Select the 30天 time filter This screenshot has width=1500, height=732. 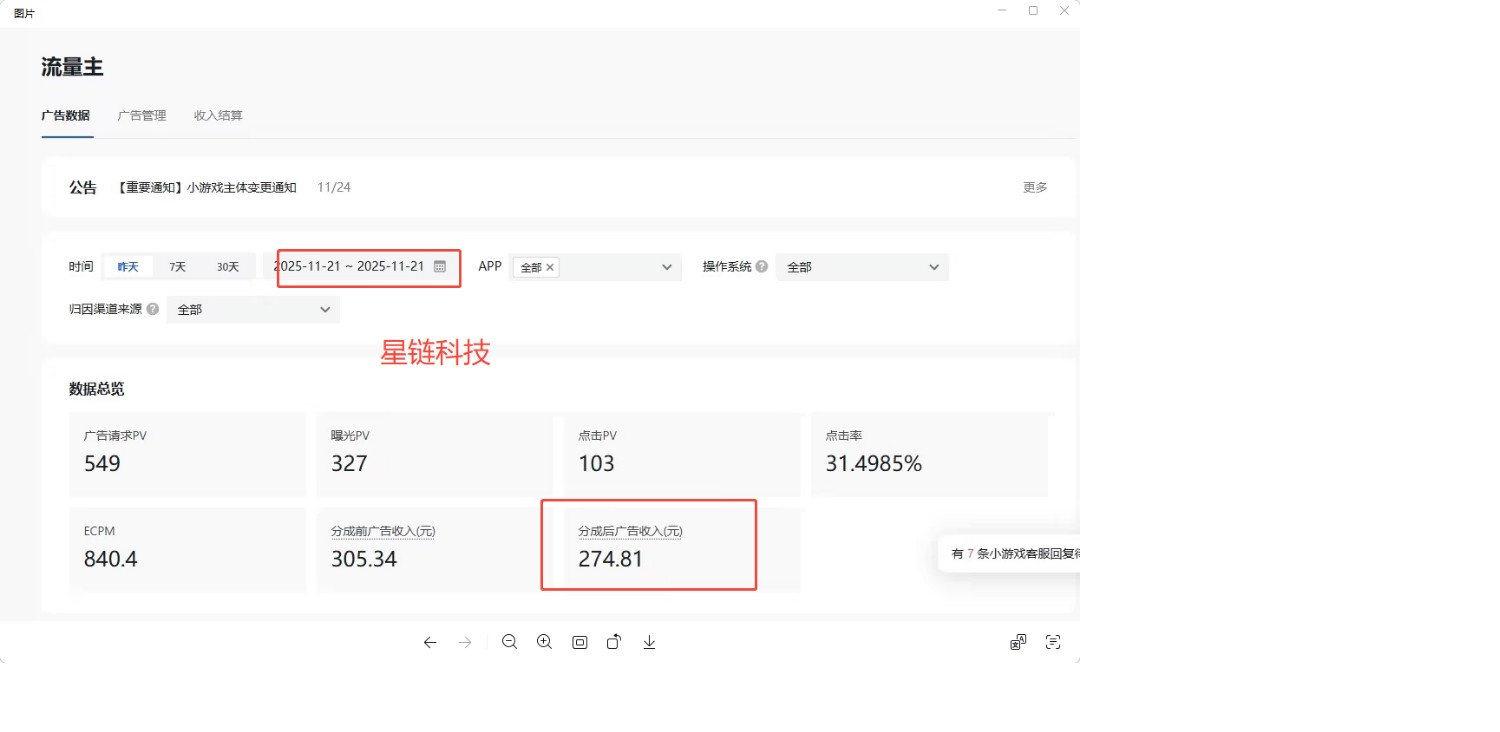228,266
